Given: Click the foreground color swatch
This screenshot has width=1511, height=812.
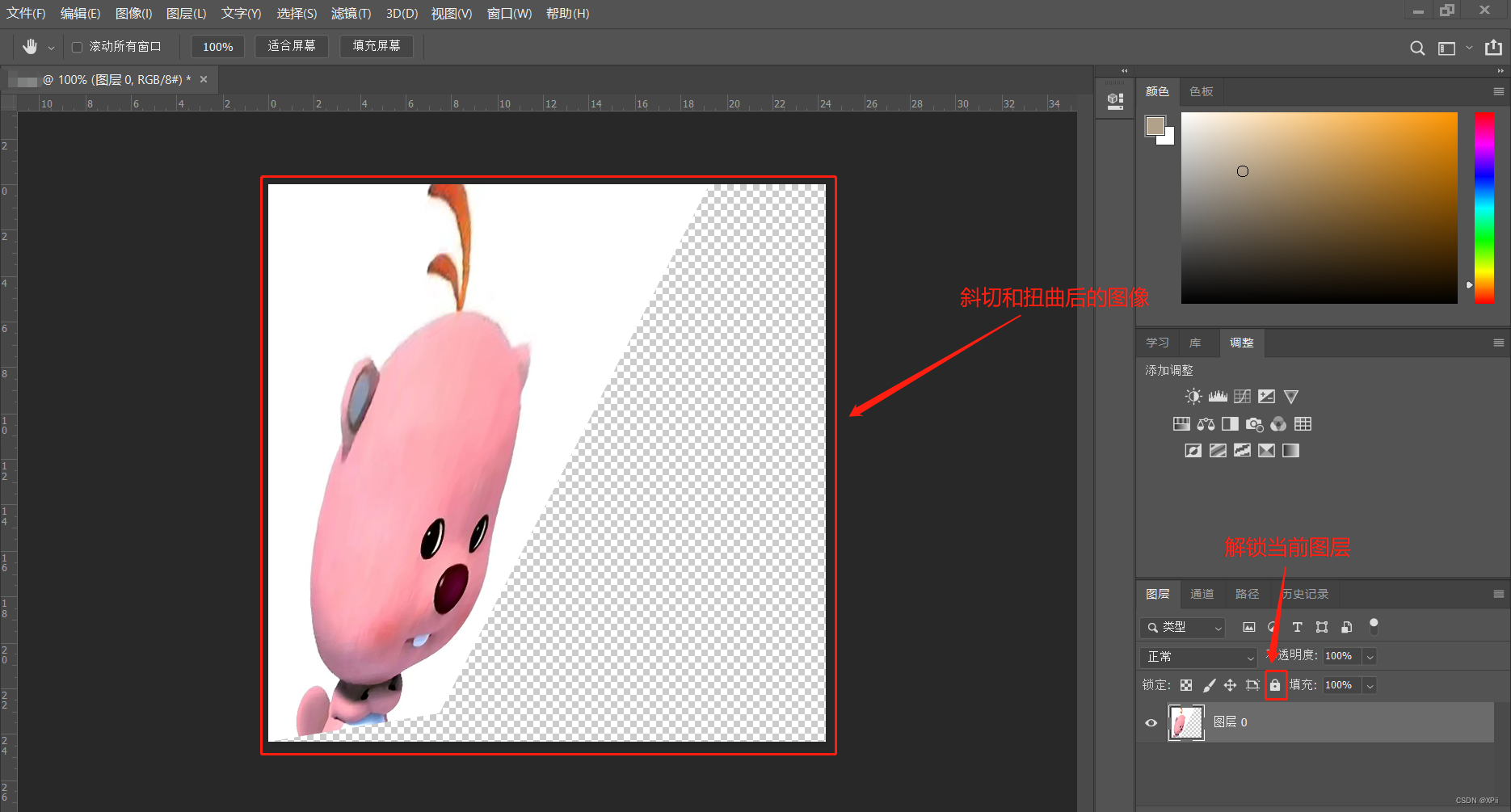Looking at the screenshot, I should tap(1155, 125).
